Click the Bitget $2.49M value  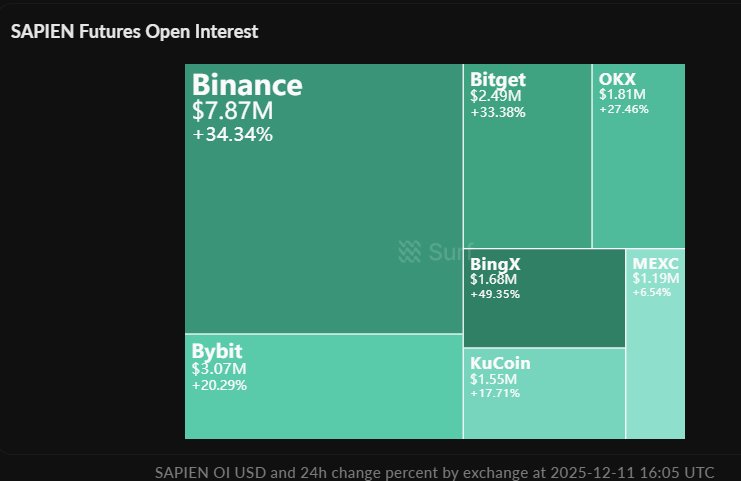pos(495,96)
